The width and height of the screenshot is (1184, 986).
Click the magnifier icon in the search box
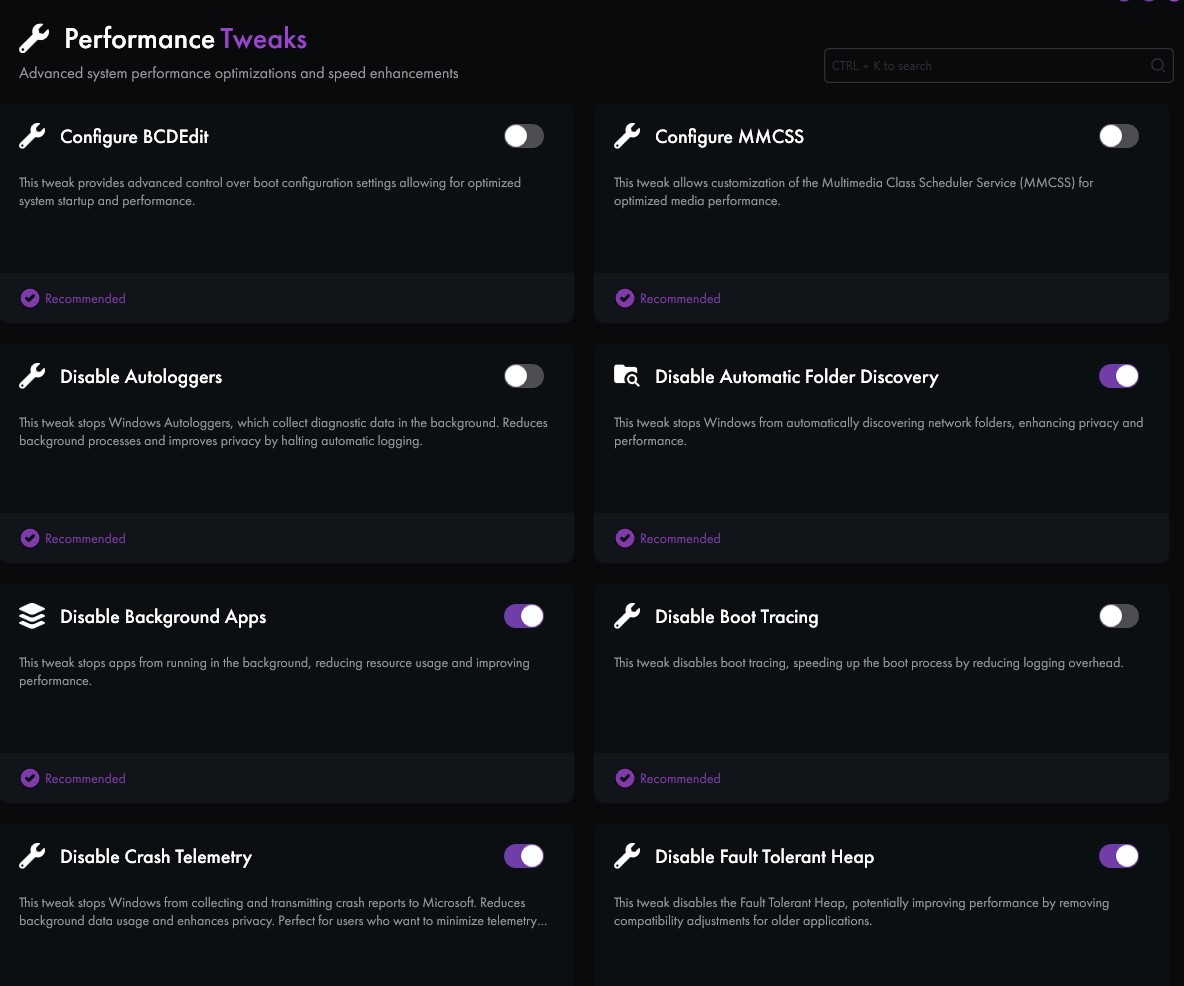tap(1158, 65)
